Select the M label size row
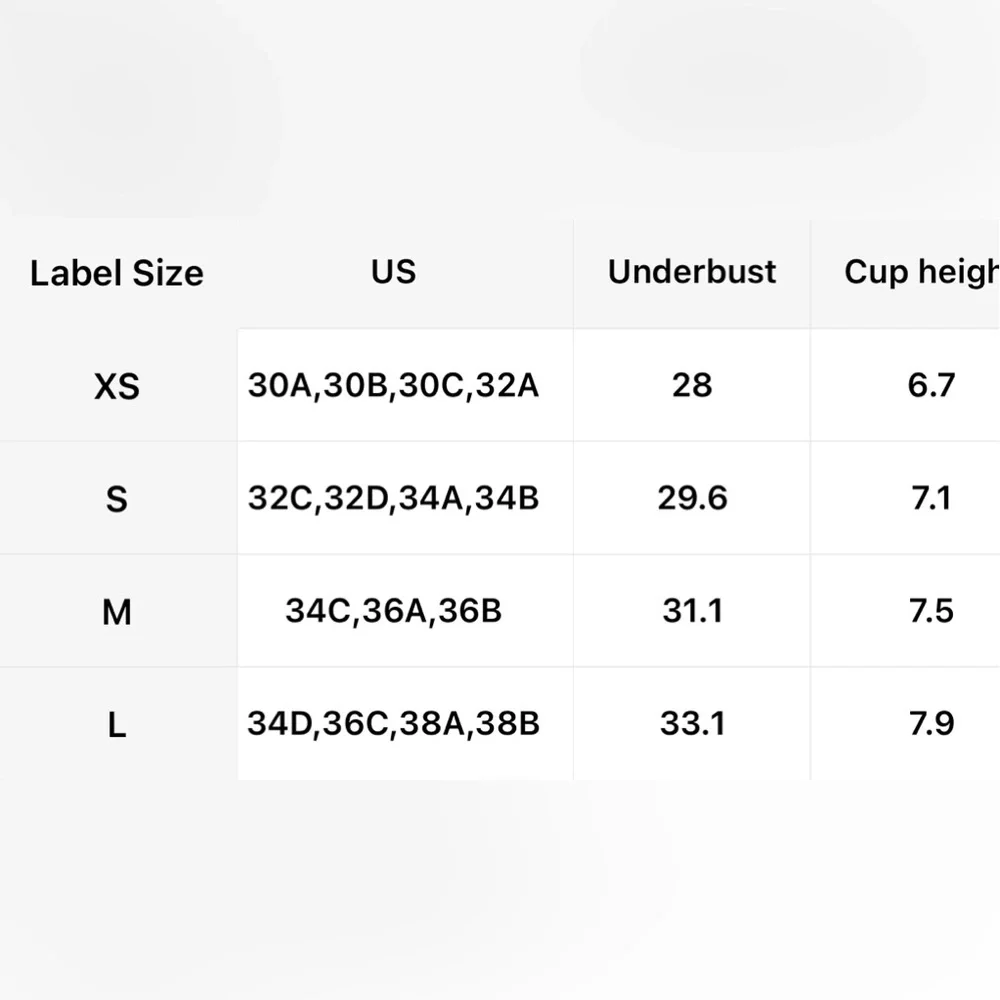The height and width of the screenshot is (1000, 1000). [116, 611]
